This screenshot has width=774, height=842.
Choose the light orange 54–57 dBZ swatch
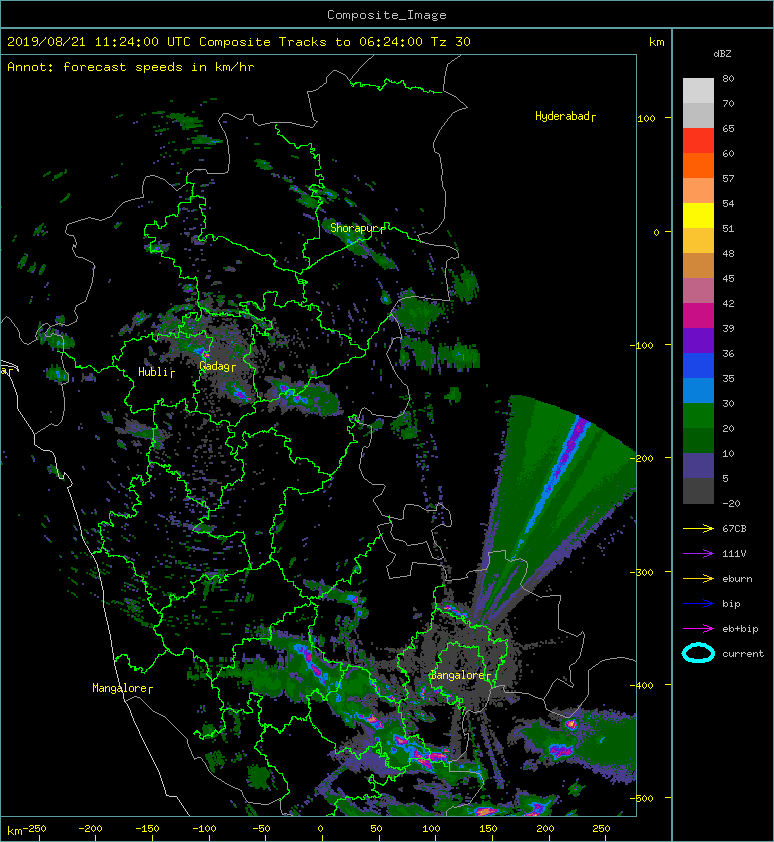click(x=698, y=191)
